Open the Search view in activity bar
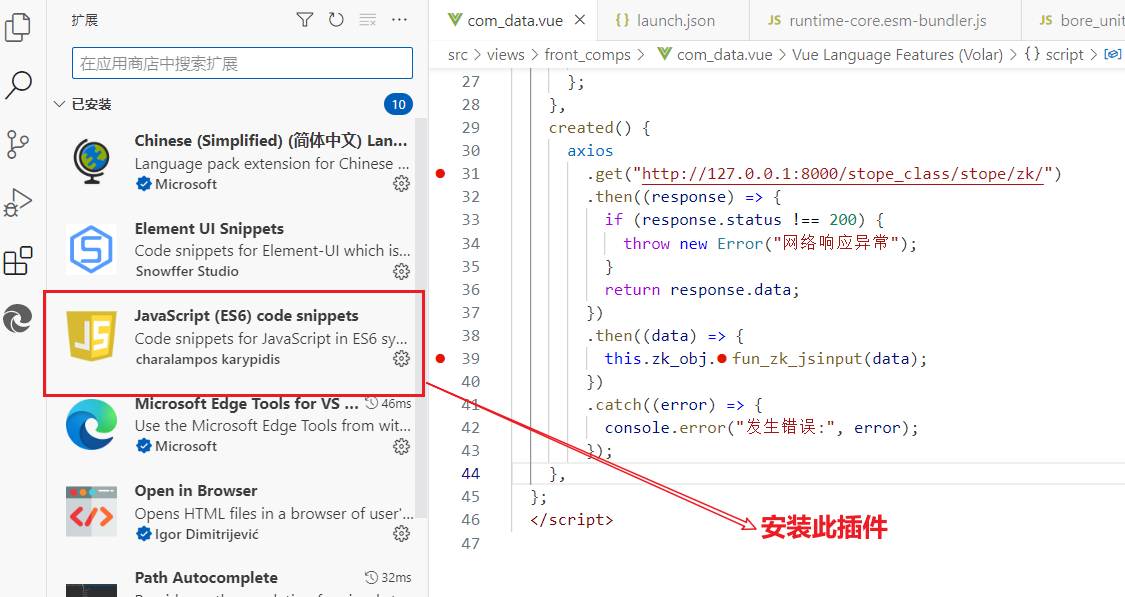The image size is (1125, 597). (18, 85)
